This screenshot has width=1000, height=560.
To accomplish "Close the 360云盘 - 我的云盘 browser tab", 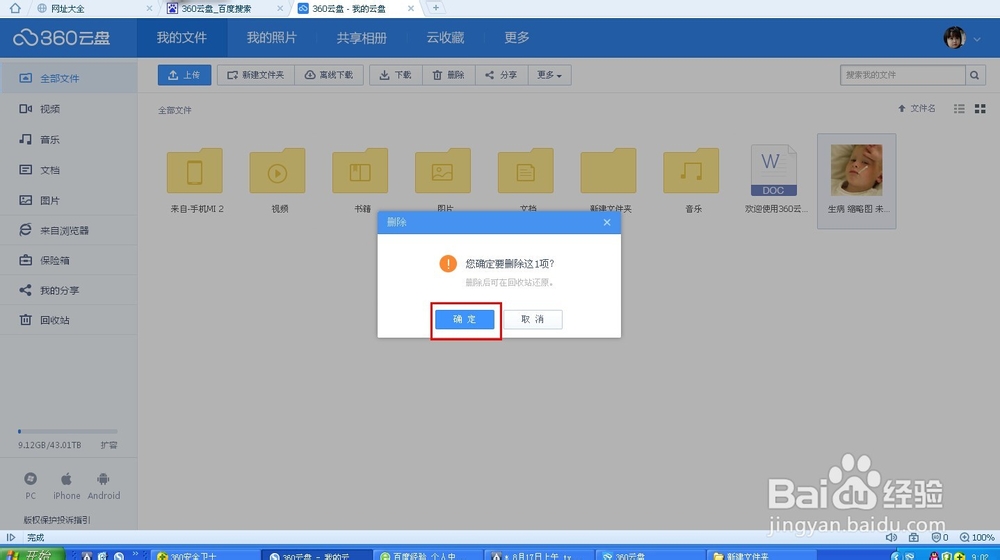I will [x=411, y=8].
